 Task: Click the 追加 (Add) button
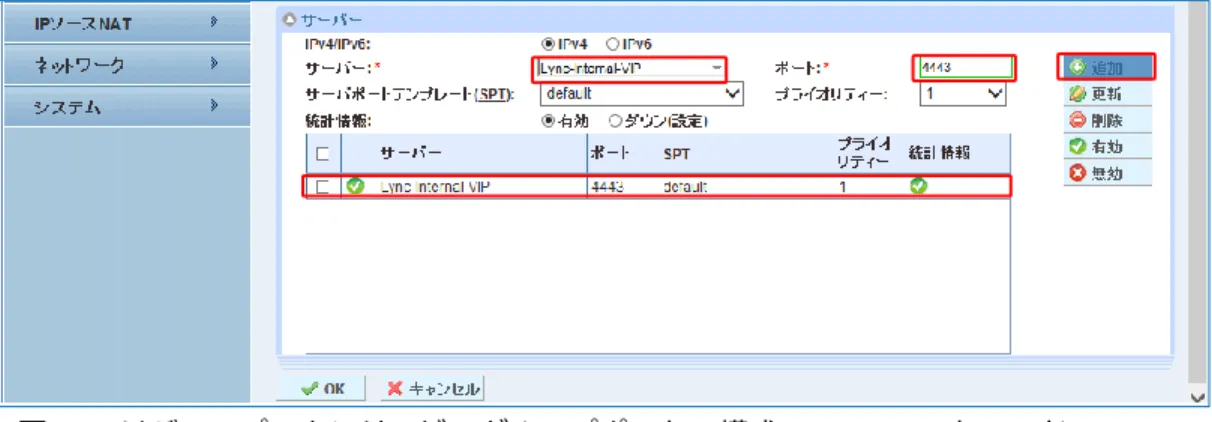[1106, 68]
